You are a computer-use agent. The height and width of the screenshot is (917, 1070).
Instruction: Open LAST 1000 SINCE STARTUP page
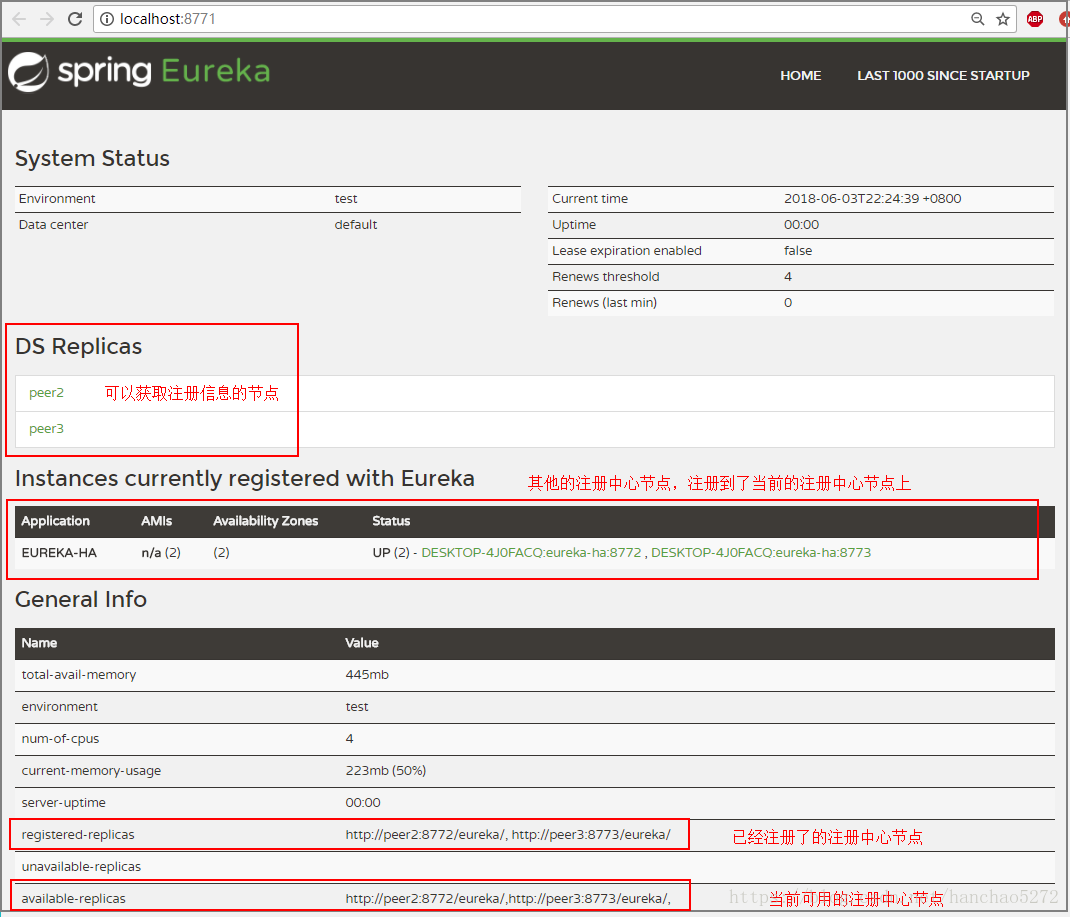[943, 76]
